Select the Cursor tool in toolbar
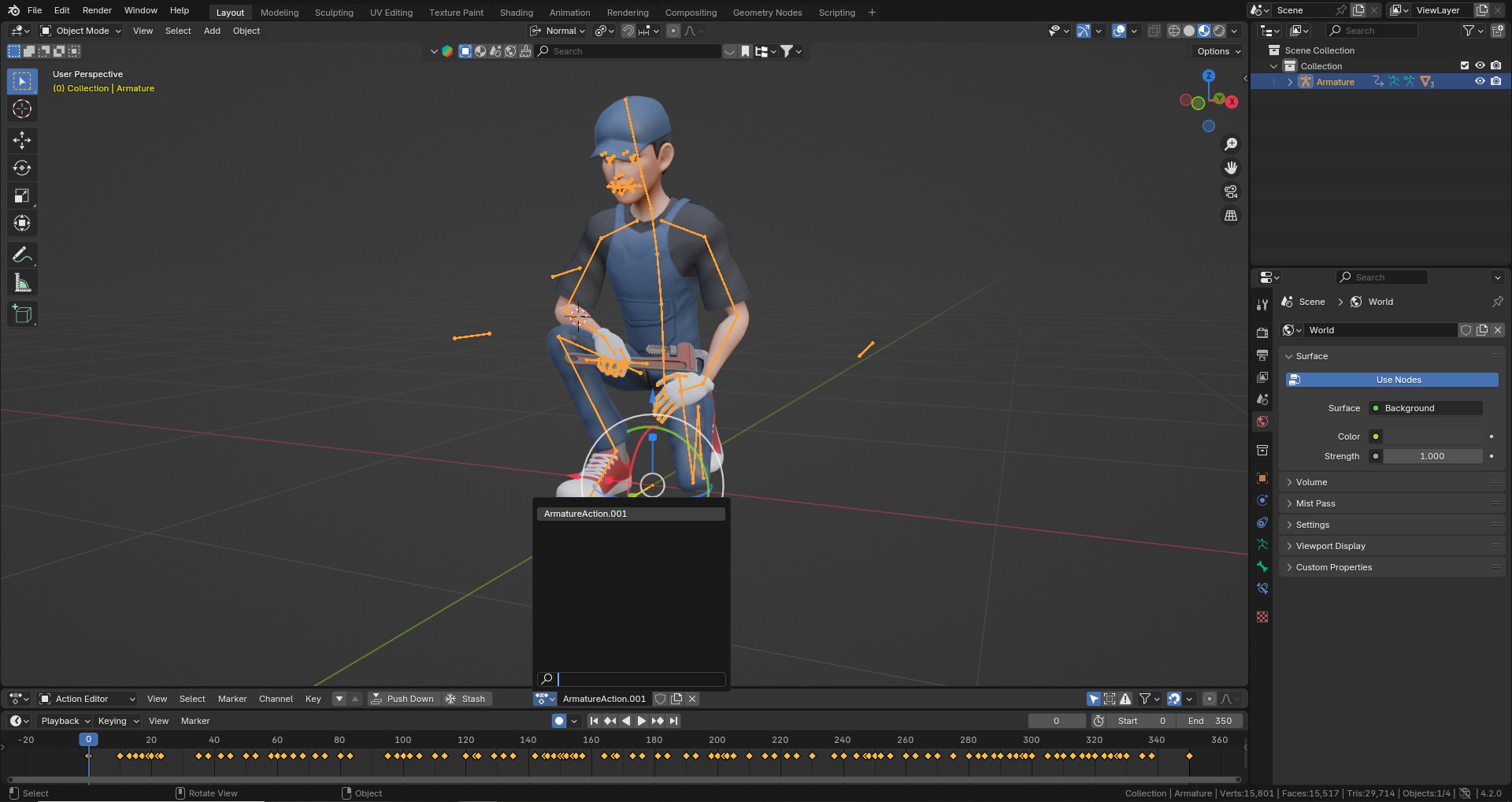The height and width of the screenshot is (802, 1512). [x=22, y=109]
